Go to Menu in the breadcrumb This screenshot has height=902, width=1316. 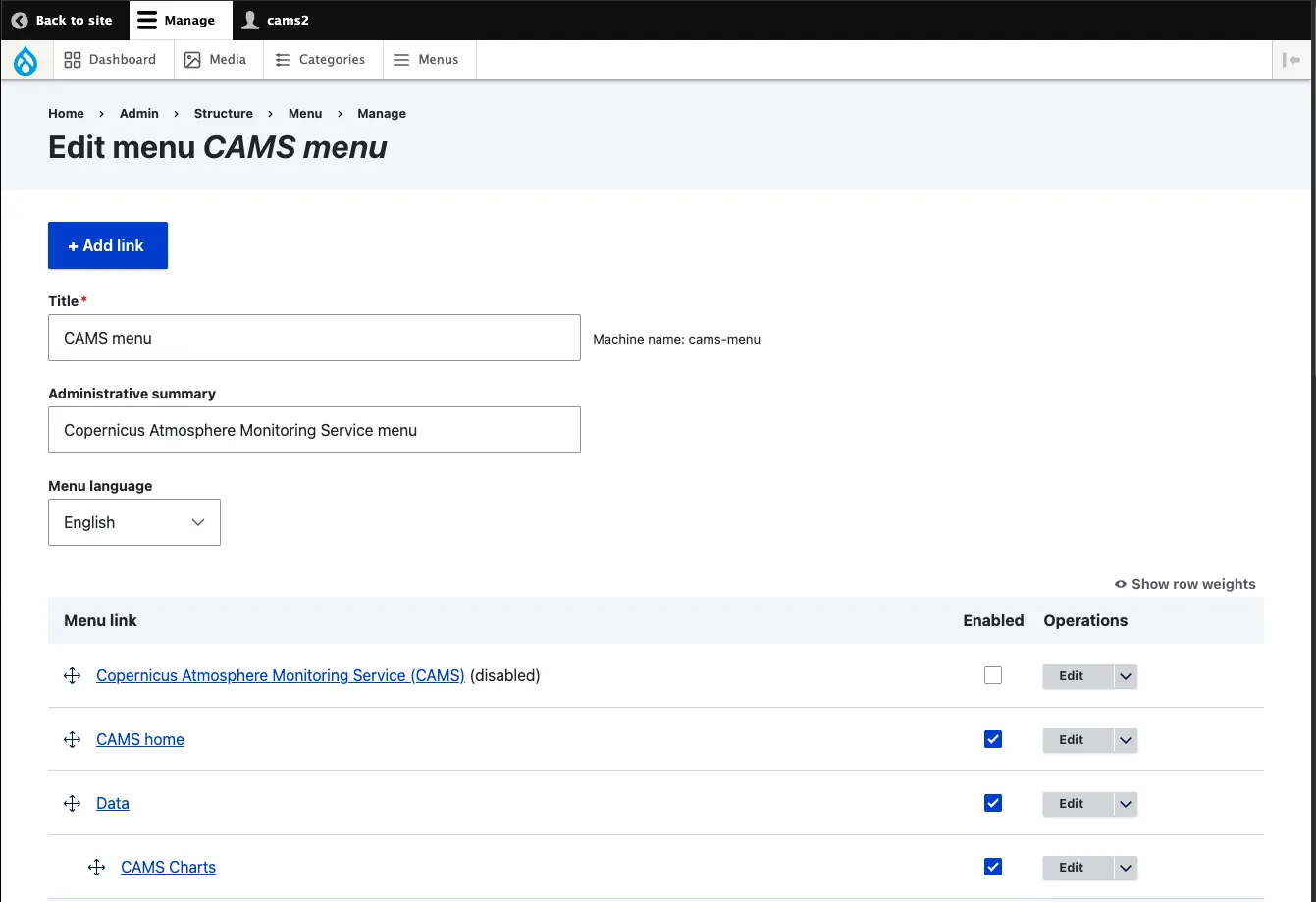(305, 114)
